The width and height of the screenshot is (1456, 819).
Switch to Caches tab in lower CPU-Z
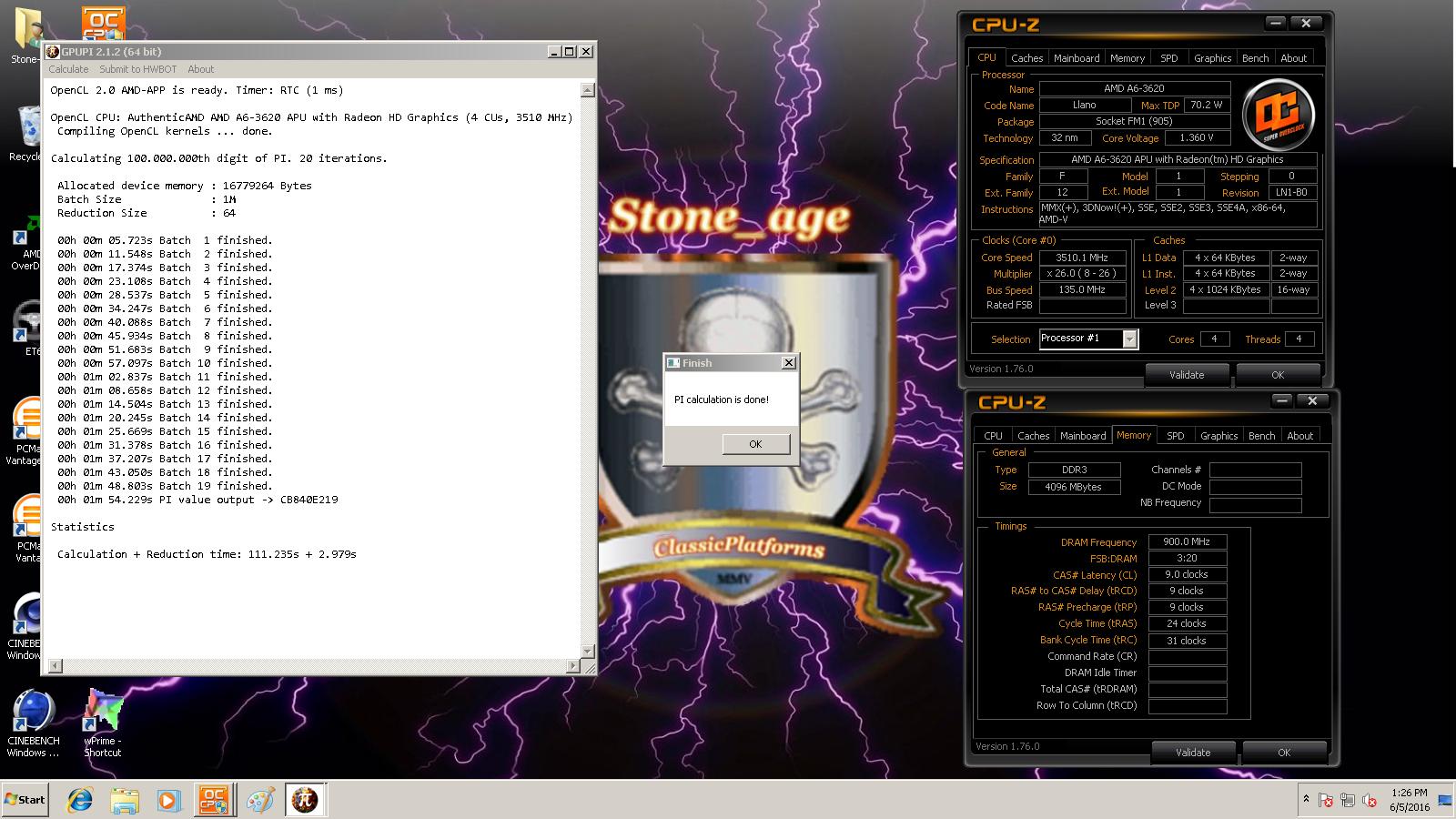(1033, 436)
